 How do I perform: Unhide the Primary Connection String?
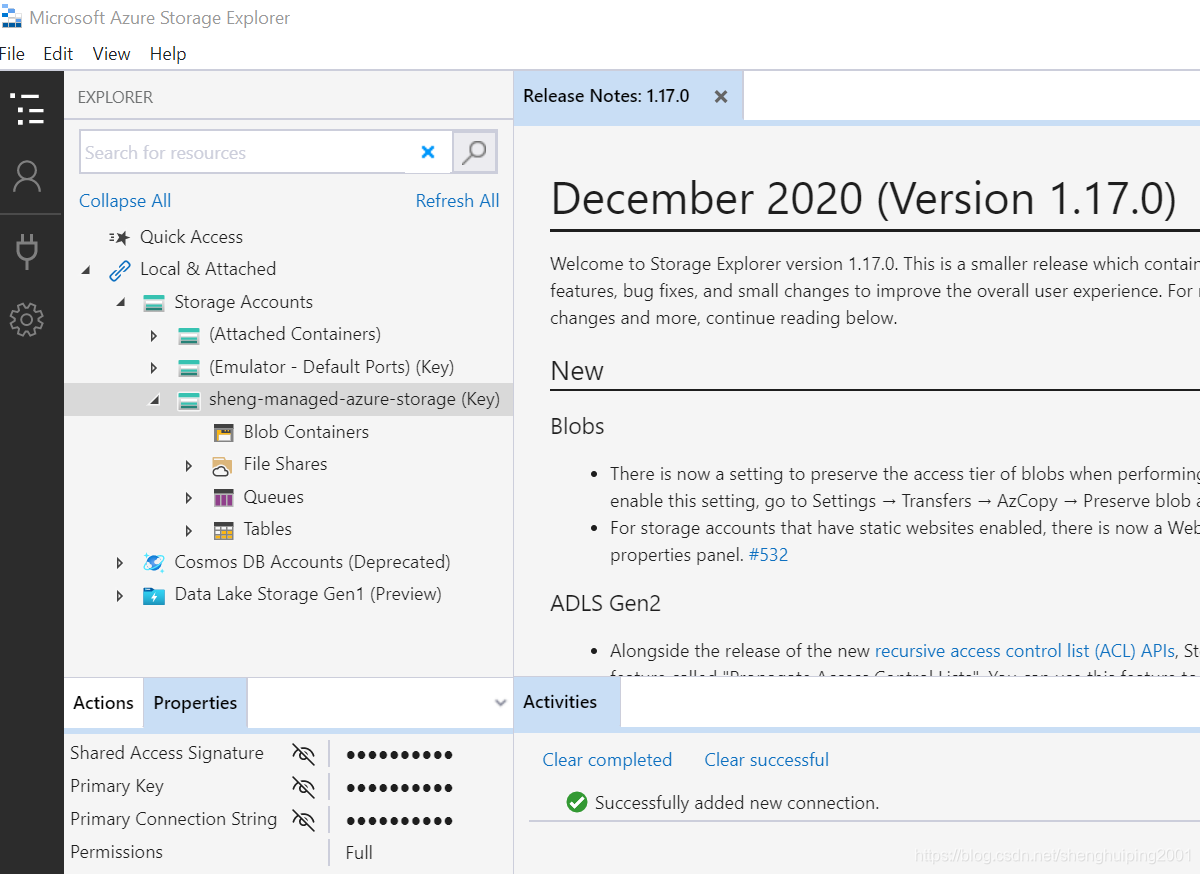point(303,819)
